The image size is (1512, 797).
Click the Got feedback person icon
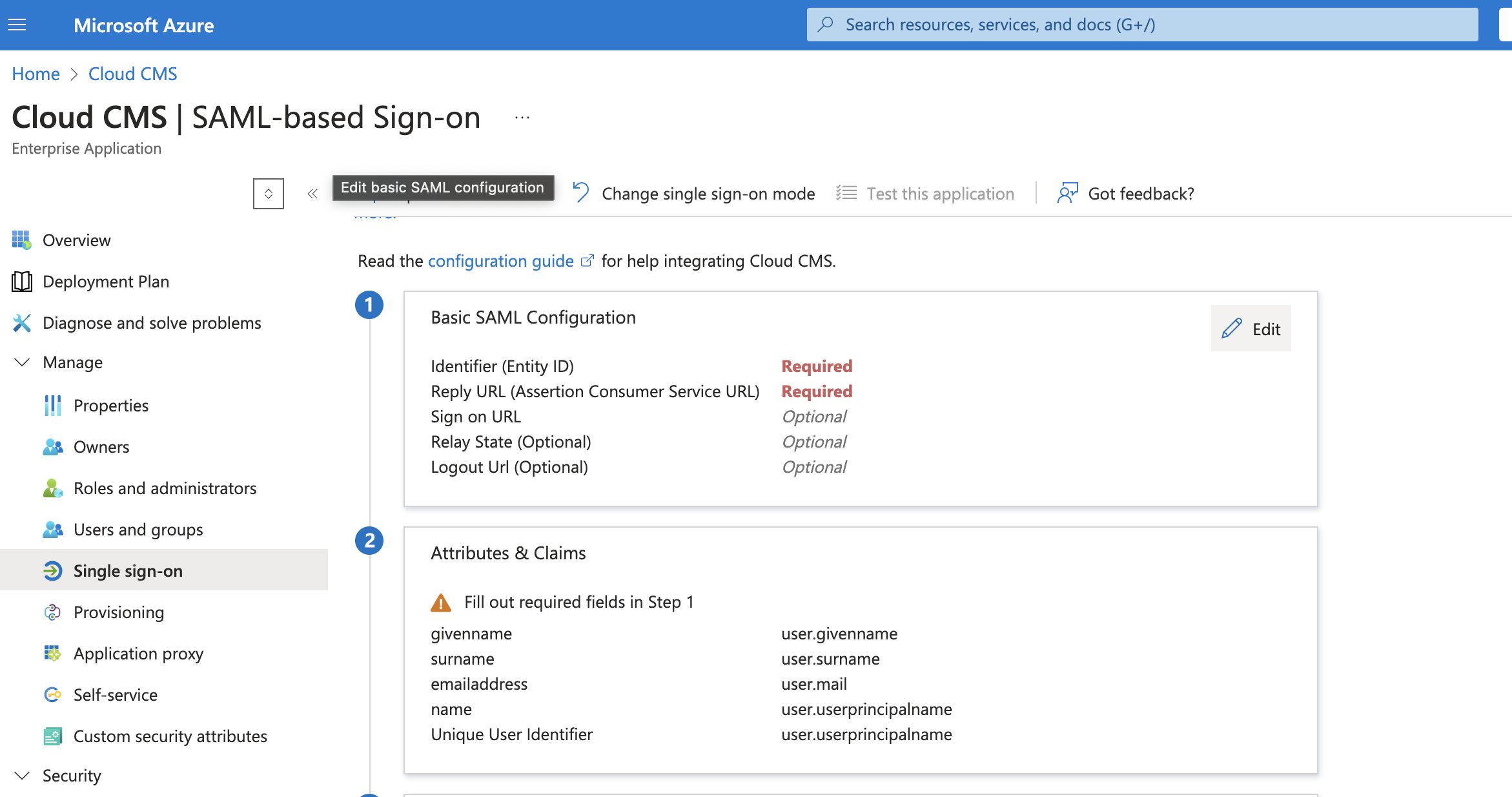click(x=1068, y=193)
